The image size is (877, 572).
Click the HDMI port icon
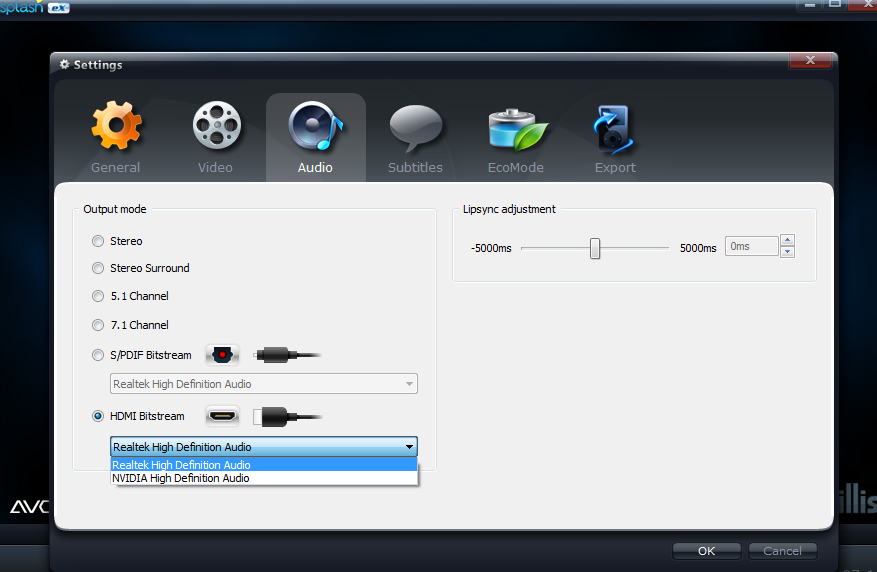coord(222,416)
